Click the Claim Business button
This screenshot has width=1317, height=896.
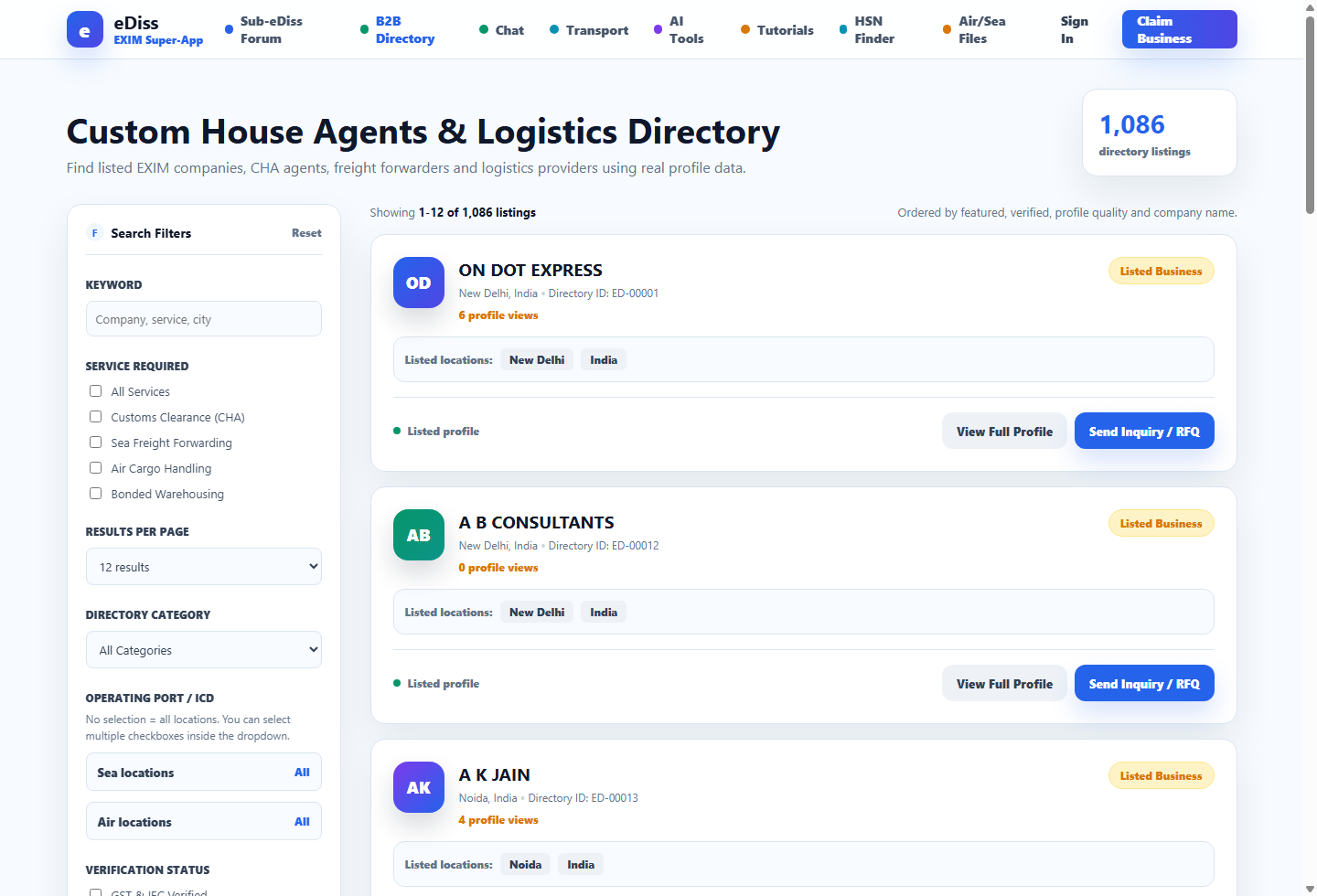1179,29
